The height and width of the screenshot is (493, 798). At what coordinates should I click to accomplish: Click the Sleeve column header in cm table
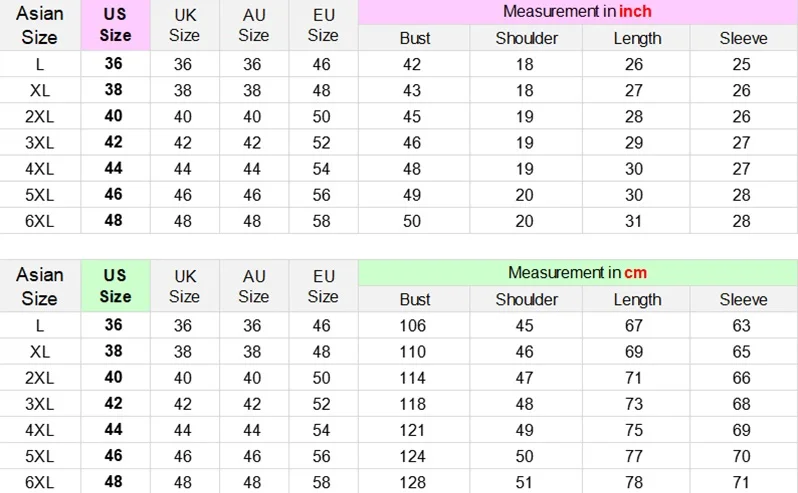[x=744, y=299]
